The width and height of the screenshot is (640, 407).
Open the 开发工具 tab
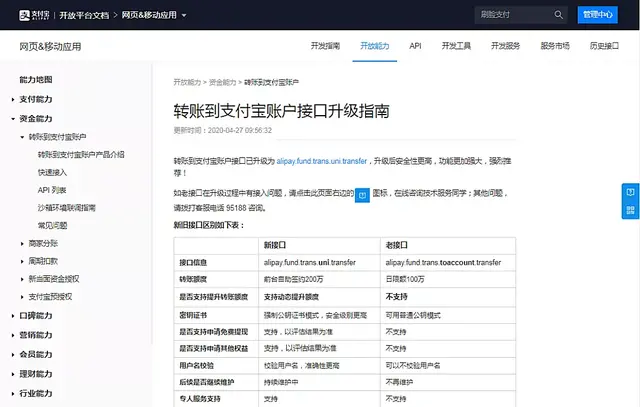point(456,46)
